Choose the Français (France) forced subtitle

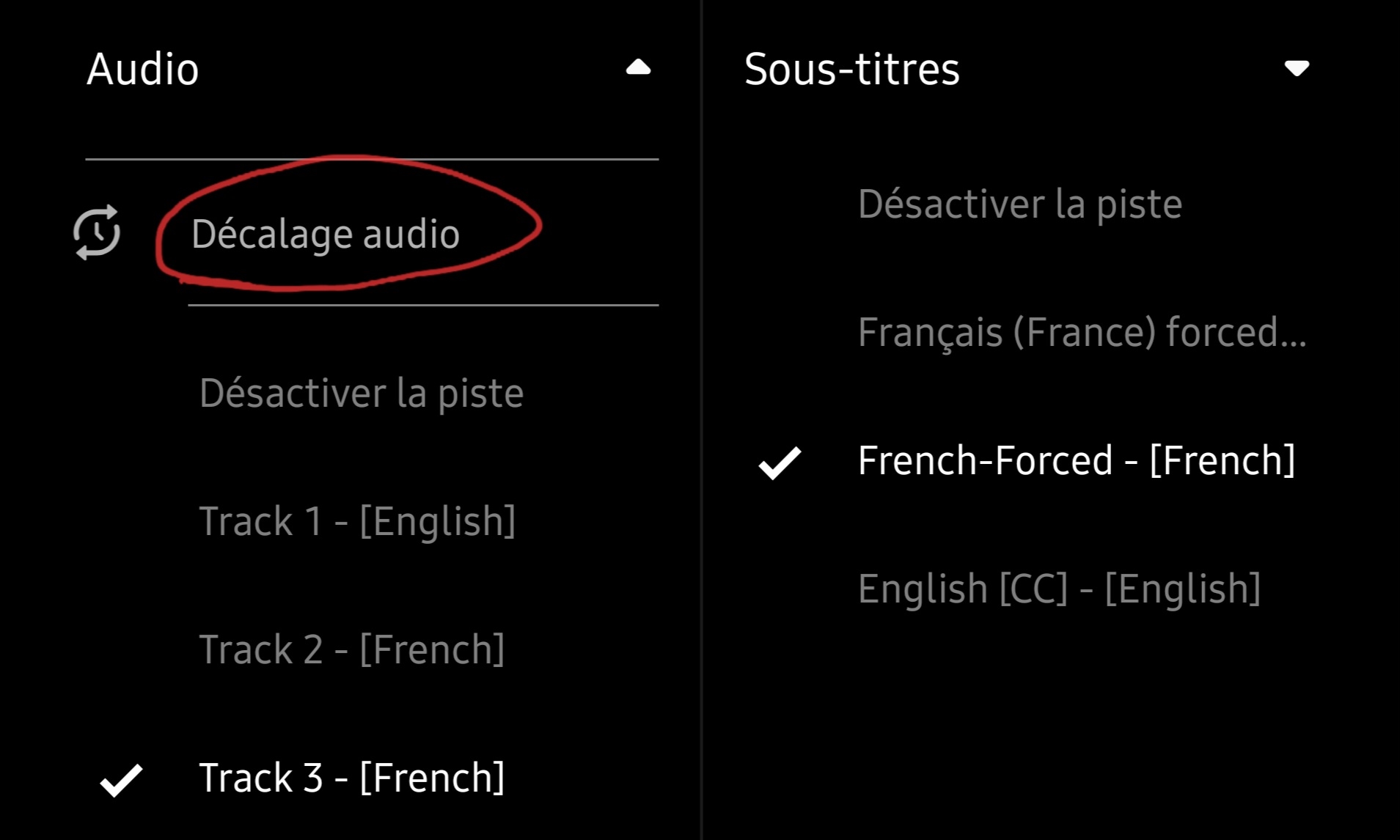(x=1082, y=332)
